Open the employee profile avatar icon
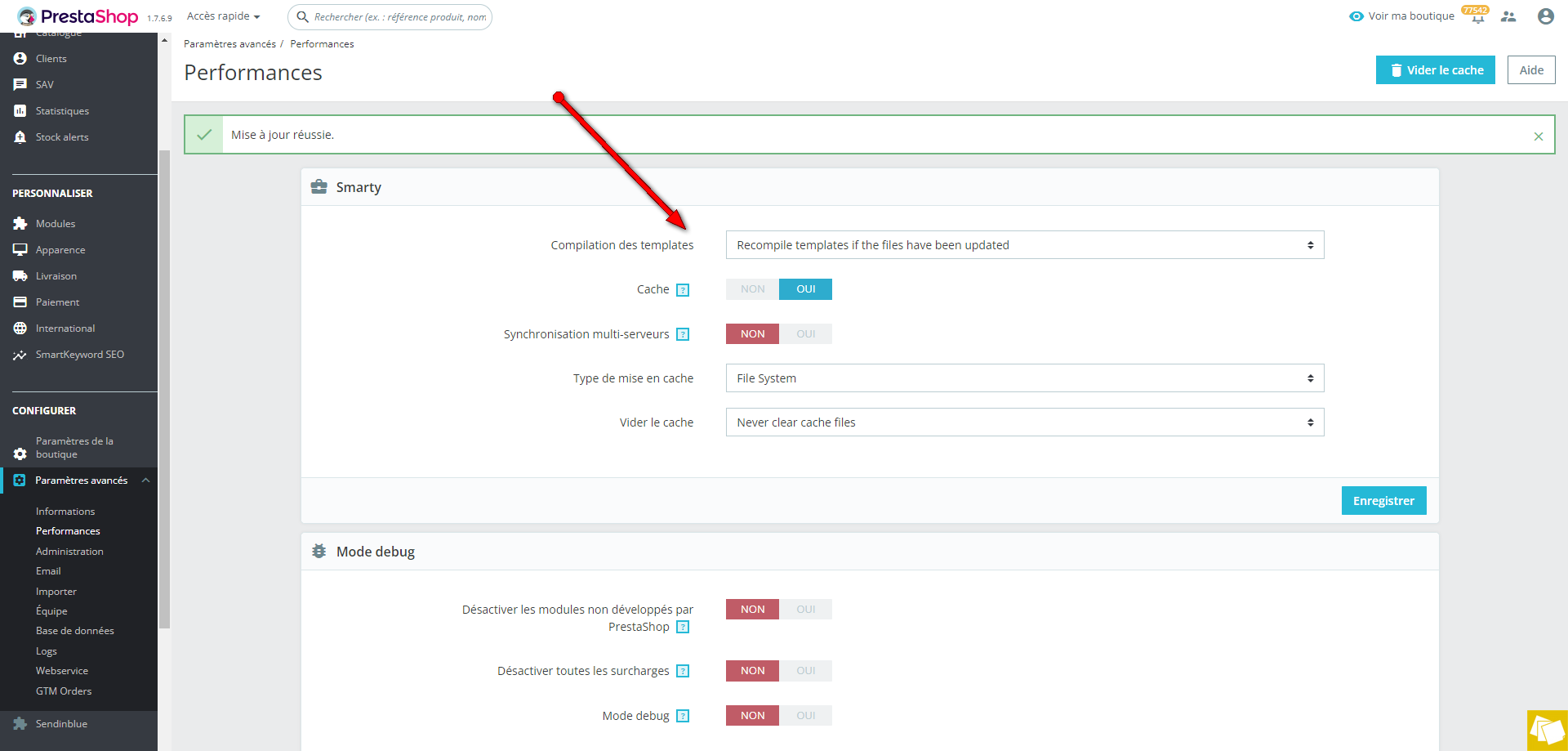1568x751 pixels. pos(1545,16)
